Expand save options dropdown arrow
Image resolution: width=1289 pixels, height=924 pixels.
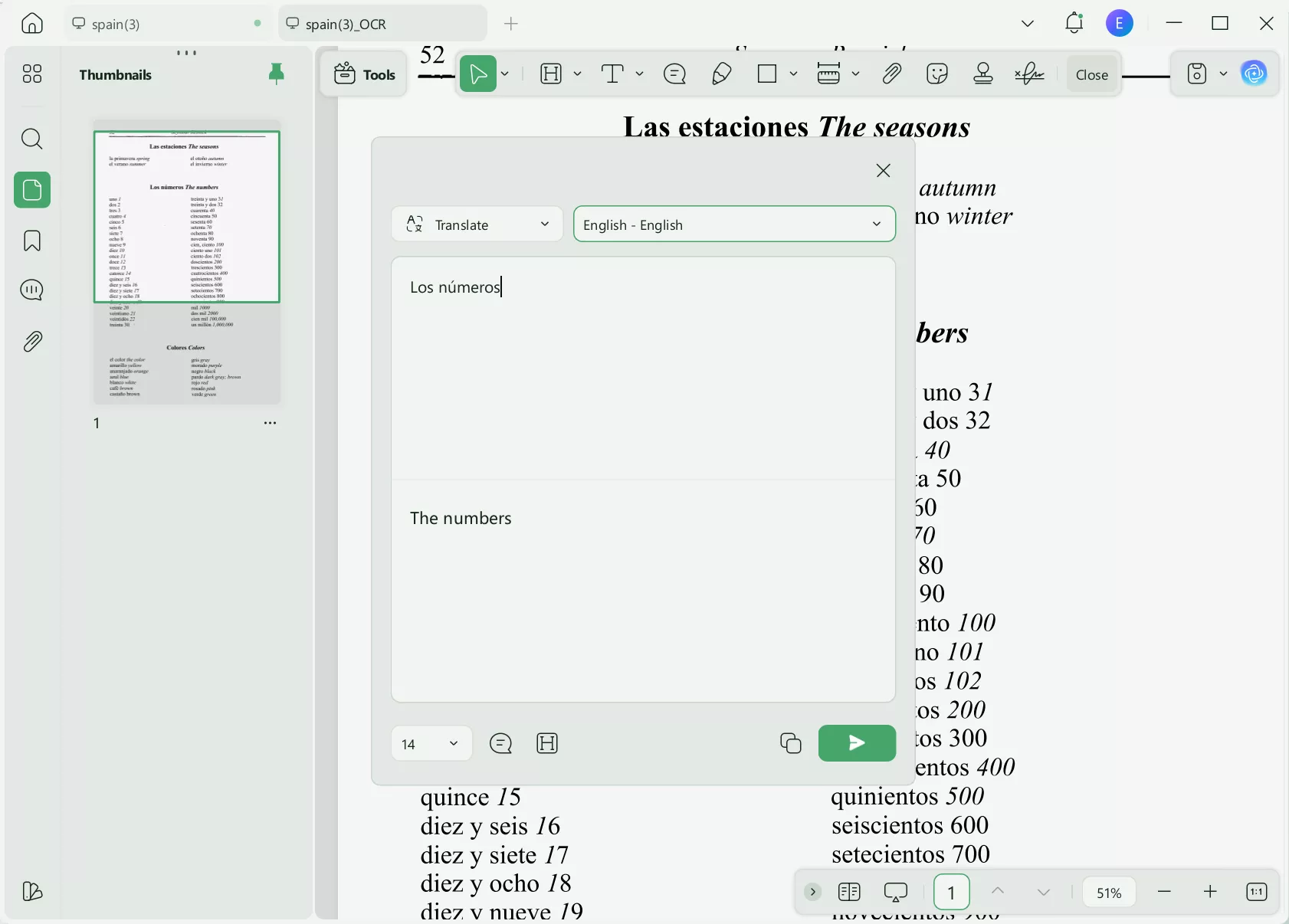pos(1224,74)
